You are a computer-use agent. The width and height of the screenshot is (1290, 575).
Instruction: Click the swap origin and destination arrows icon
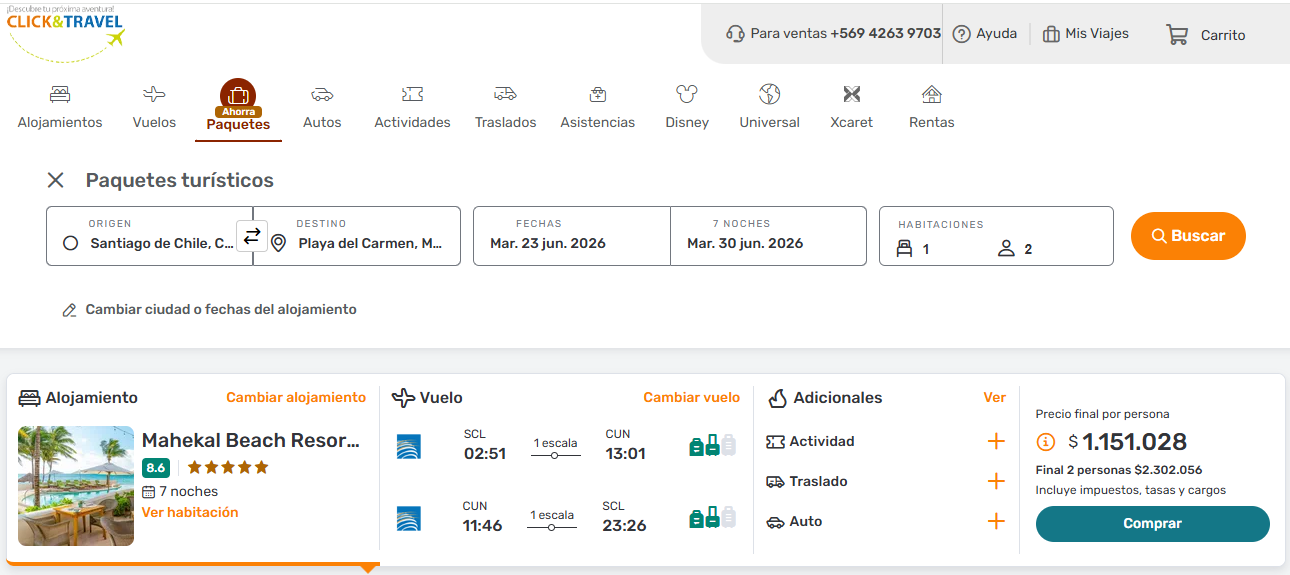[252, 236]
